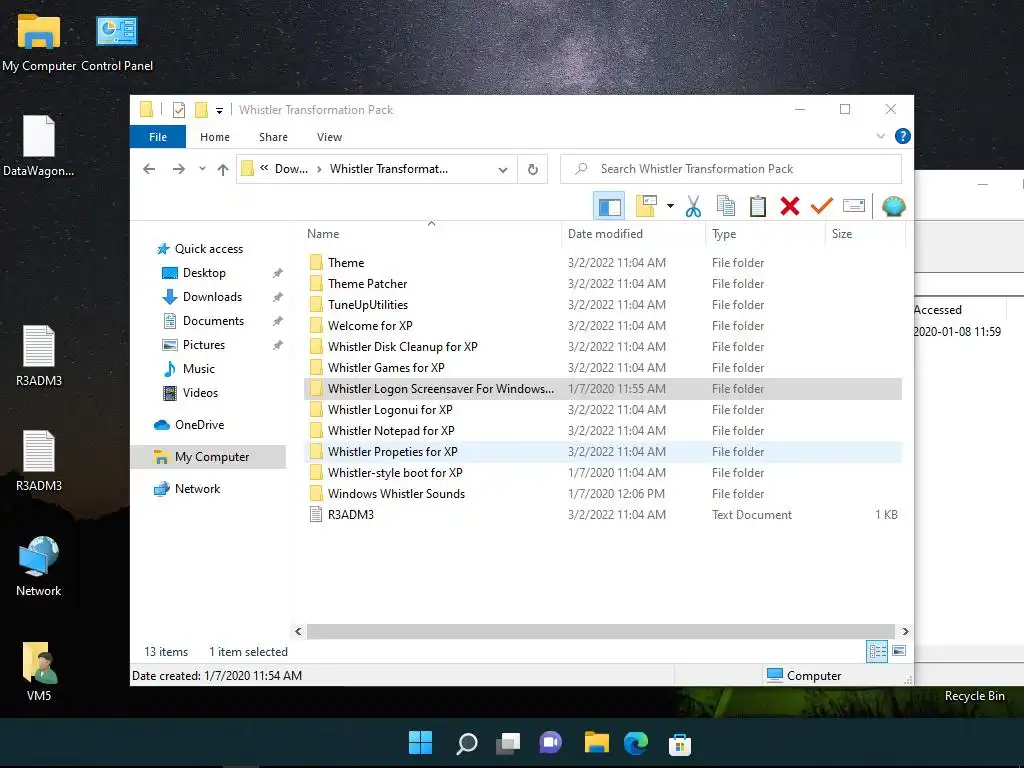
Task: Open dropdown arrow beside new folder icon
Action: [670, 206]
